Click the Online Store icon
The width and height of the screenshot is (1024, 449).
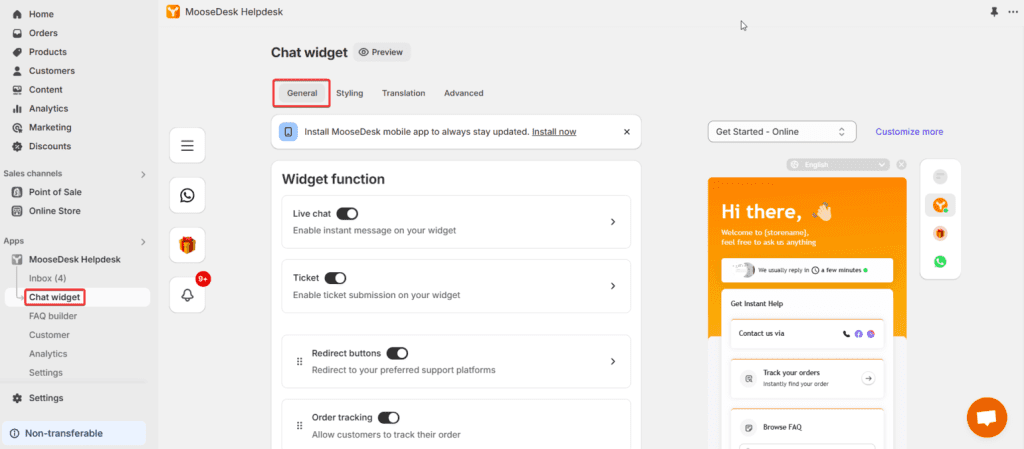point(17,211)
